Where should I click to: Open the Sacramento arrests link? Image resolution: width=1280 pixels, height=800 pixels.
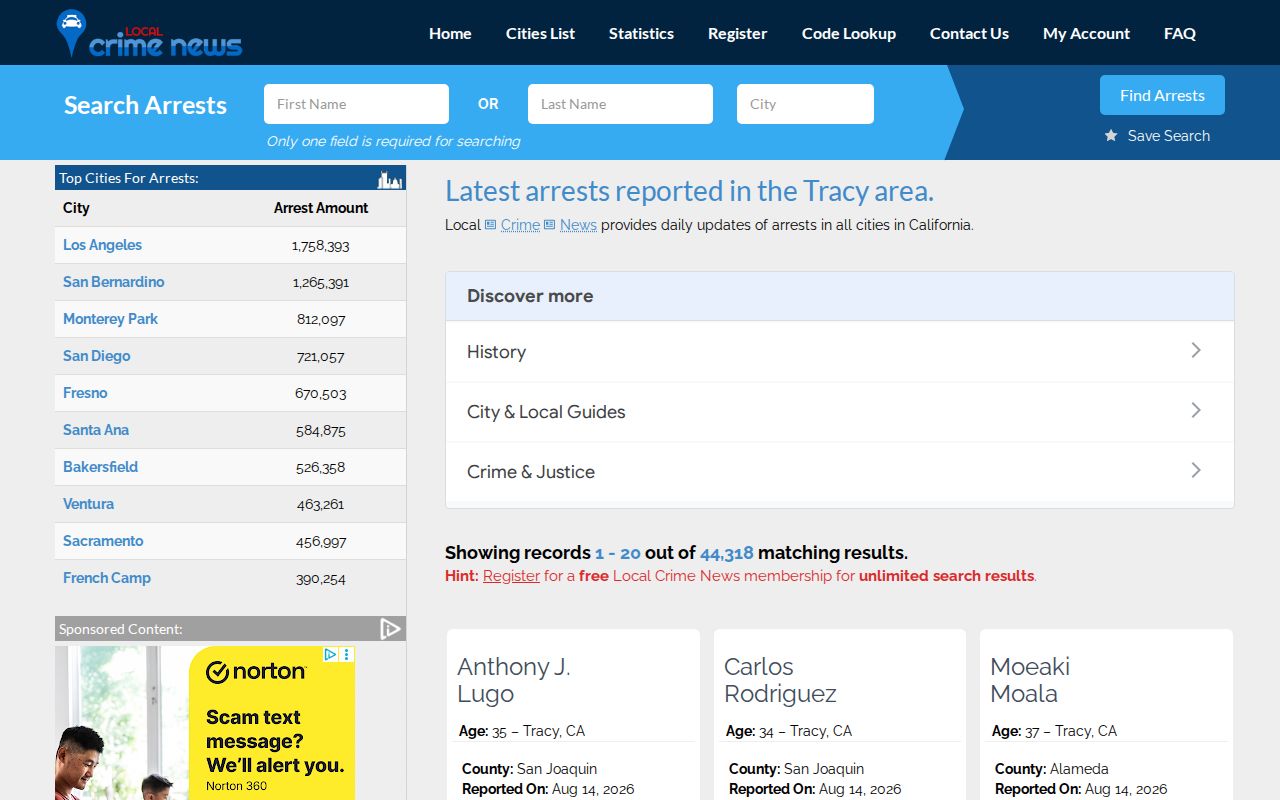103,541
